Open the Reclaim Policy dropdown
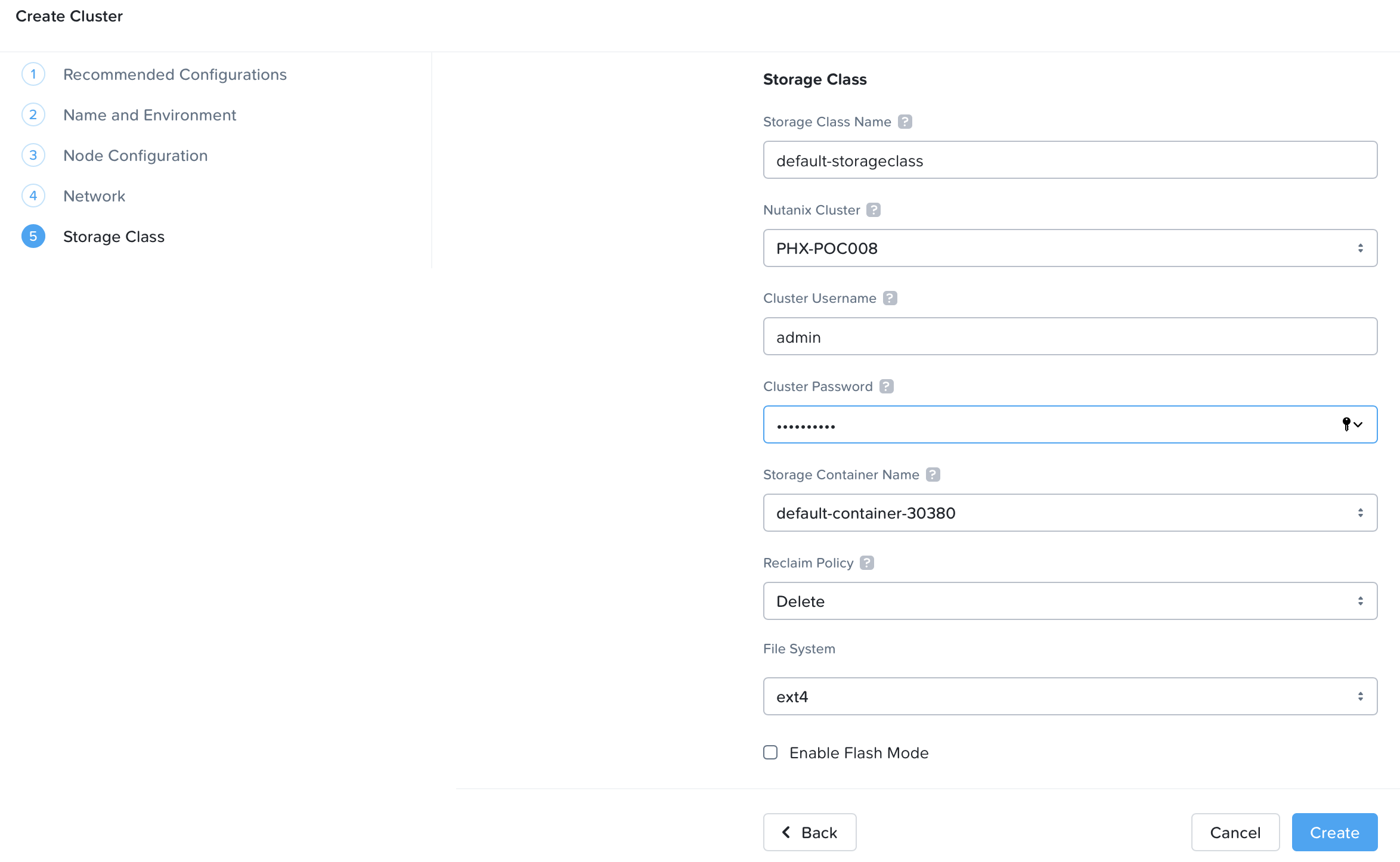 (1070, 601)
